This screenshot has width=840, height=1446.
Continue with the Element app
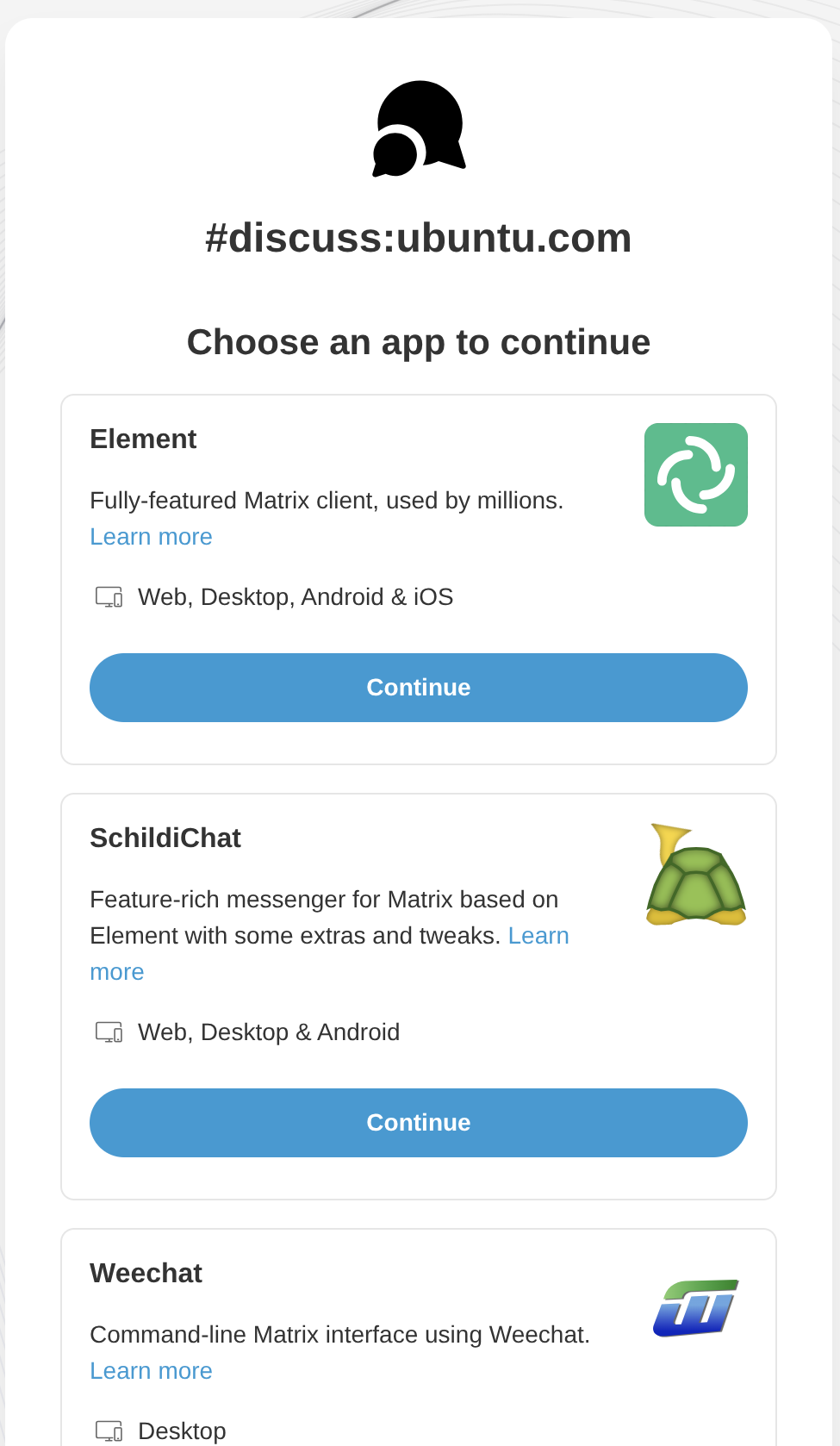[x=419, y=688]
